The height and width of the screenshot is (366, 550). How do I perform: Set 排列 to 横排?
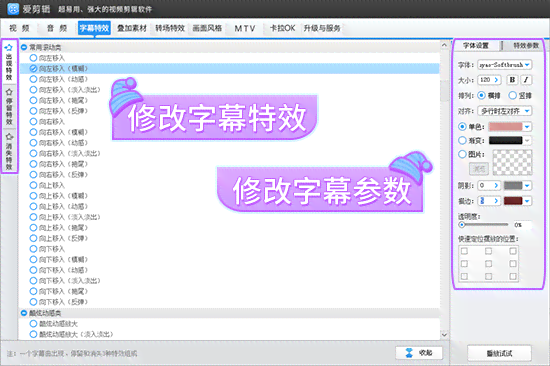point(482,95)
